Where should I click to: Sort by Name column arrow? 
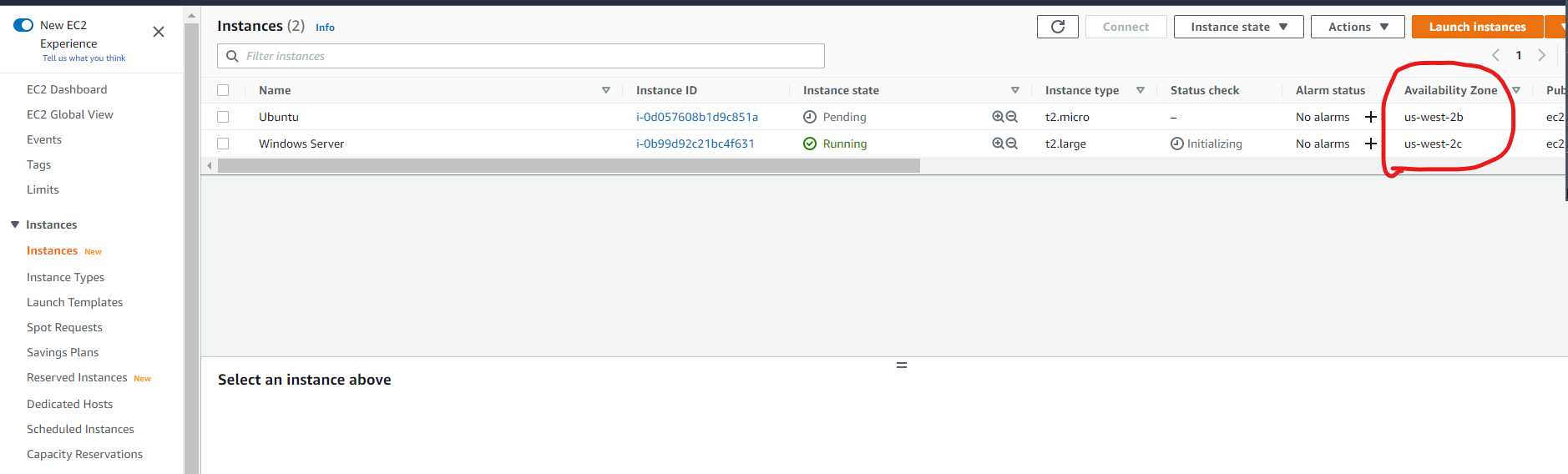[606, 90]
